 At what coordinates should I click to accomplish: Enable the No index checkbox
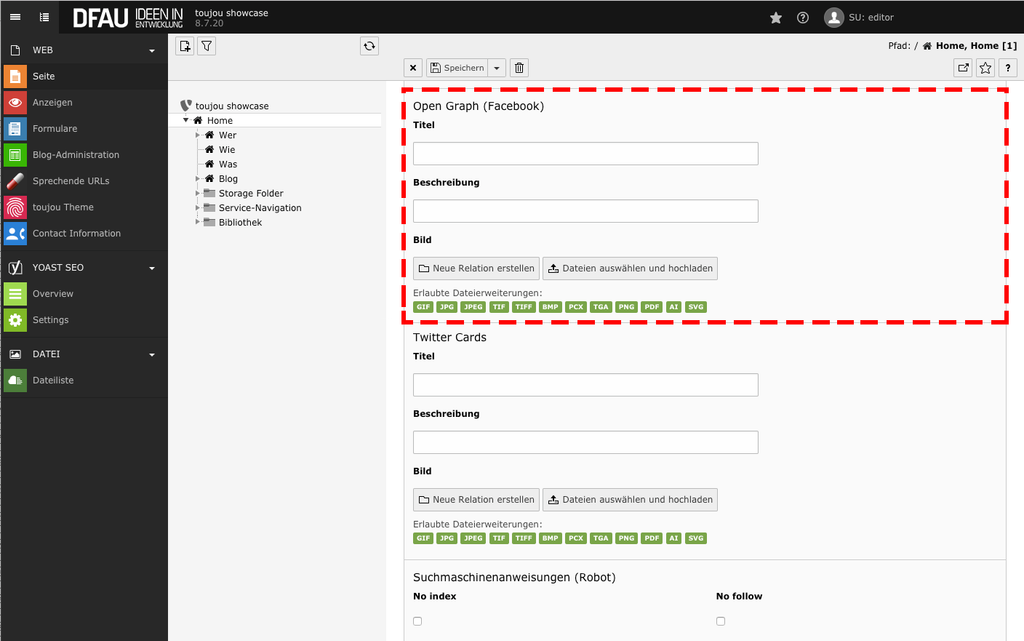click(x=418, y=621)
